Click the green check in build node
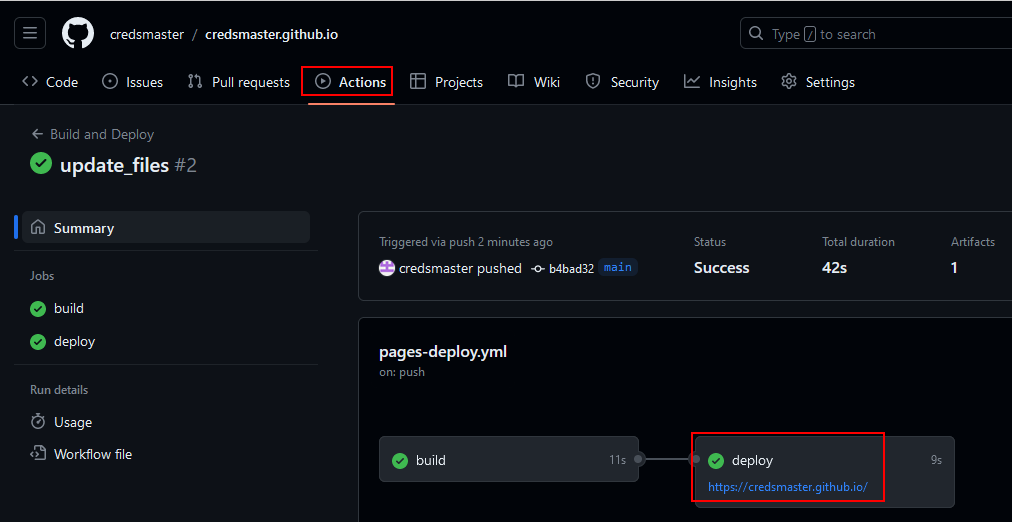This screenshot has height=522, width=1012. [400, 461]
